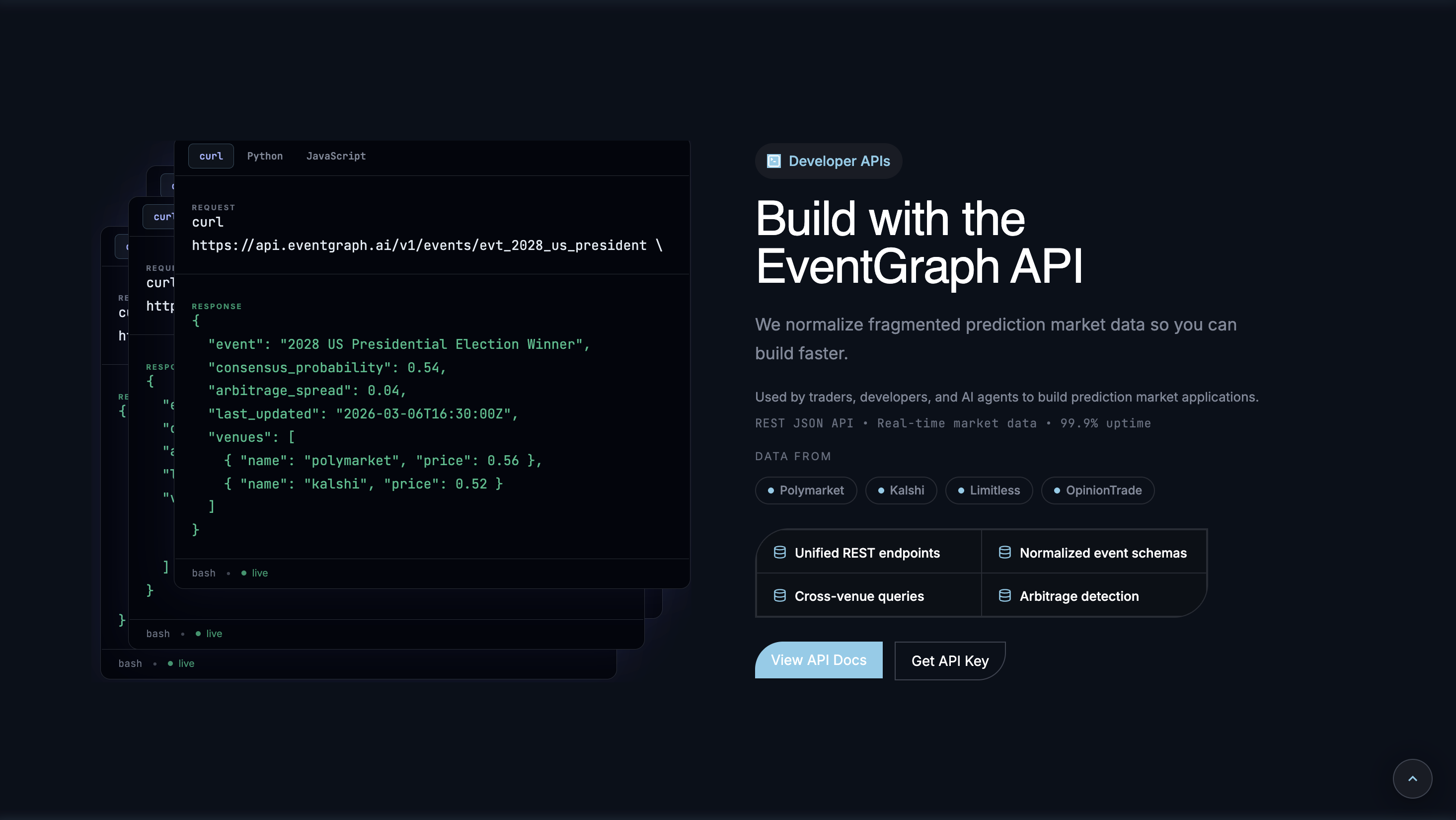Screen dimensions: 1456x820
Task: Toggle the OpinionTrade venue pill
Action: click(x=1098, y=491)
